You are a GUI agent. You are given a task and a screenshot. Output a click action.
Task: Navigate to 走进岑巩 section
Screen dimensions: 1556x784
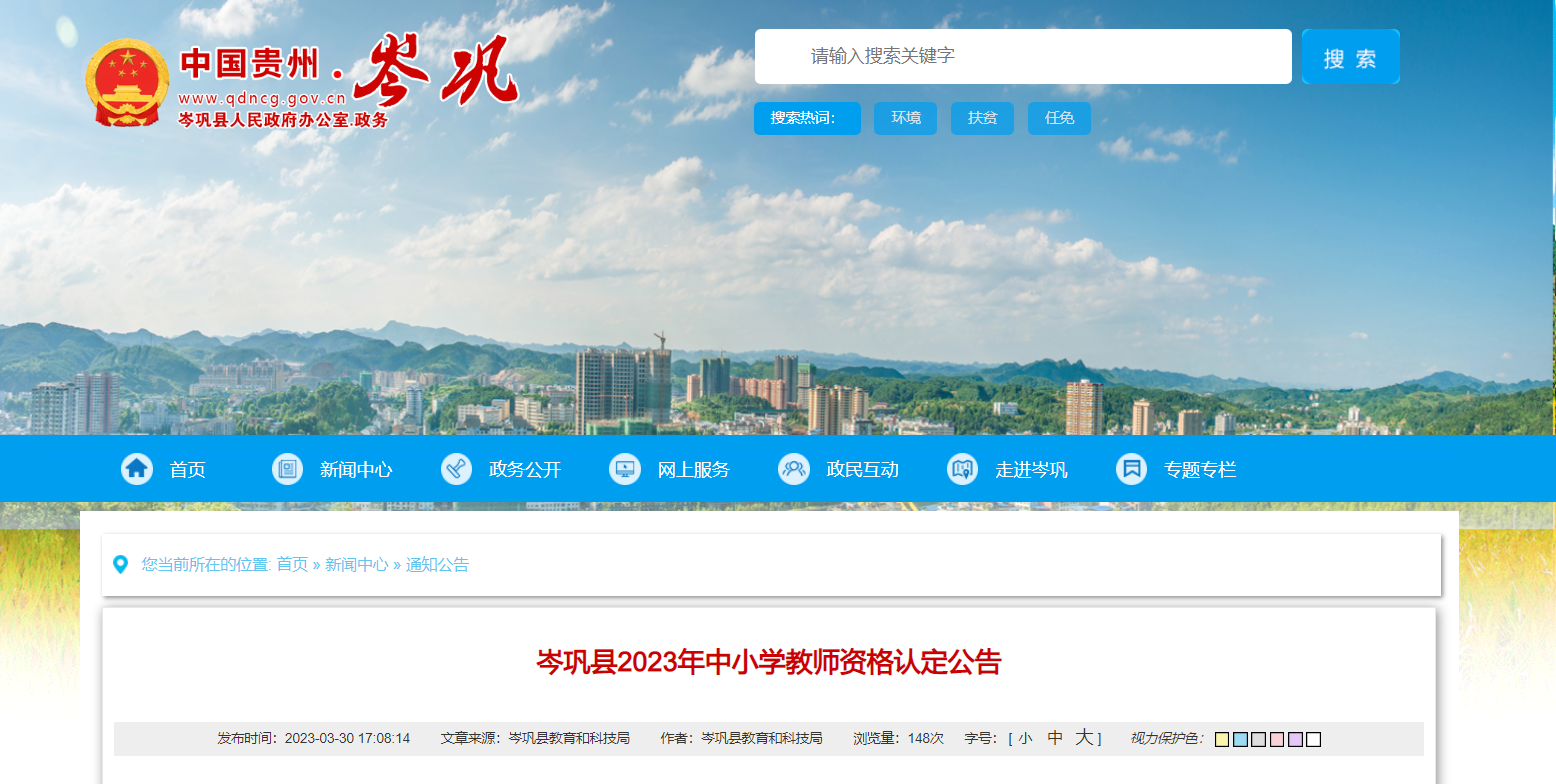[1032, 470]
